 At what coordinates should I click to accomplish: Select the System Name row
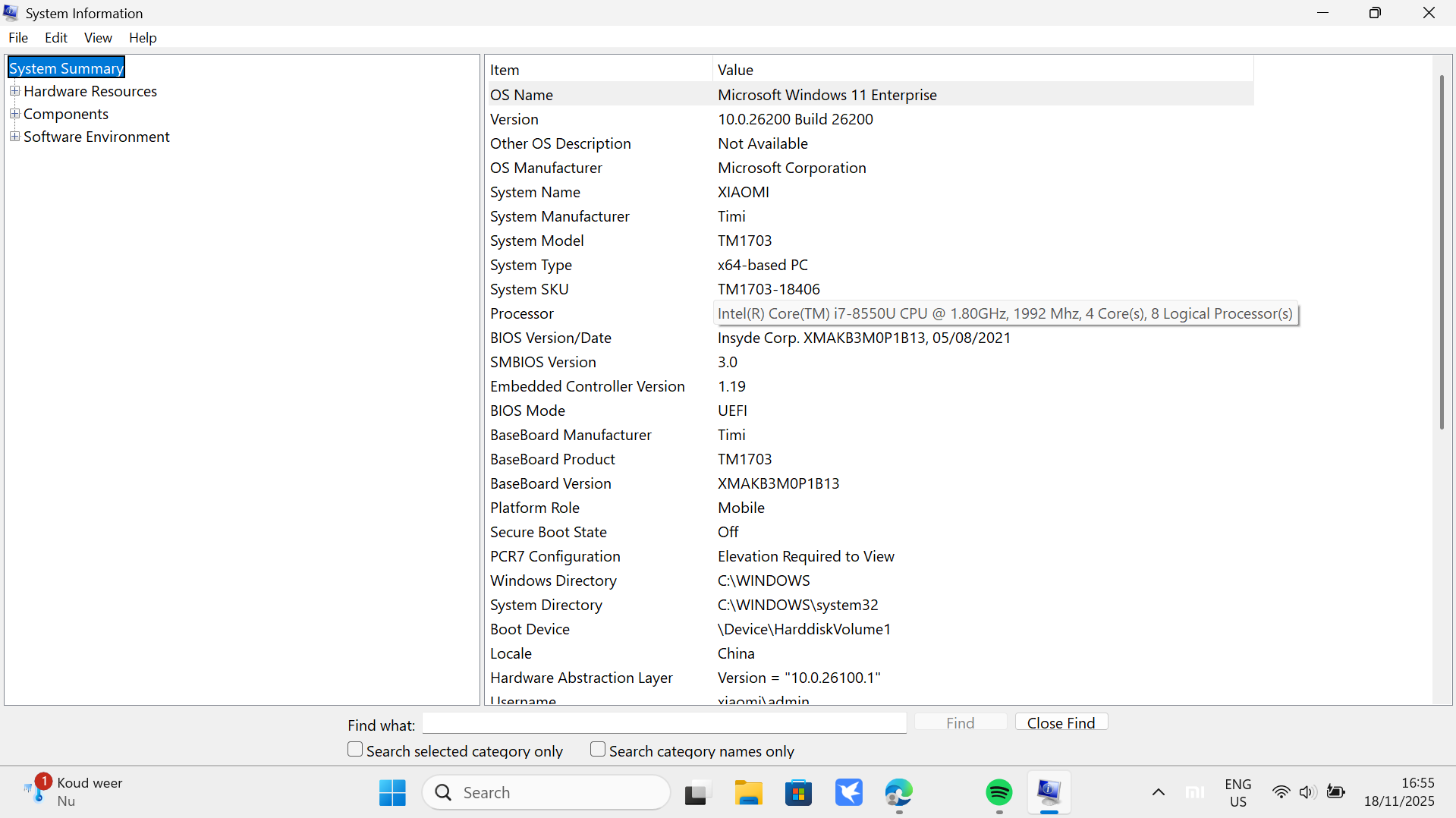point(870,192)
